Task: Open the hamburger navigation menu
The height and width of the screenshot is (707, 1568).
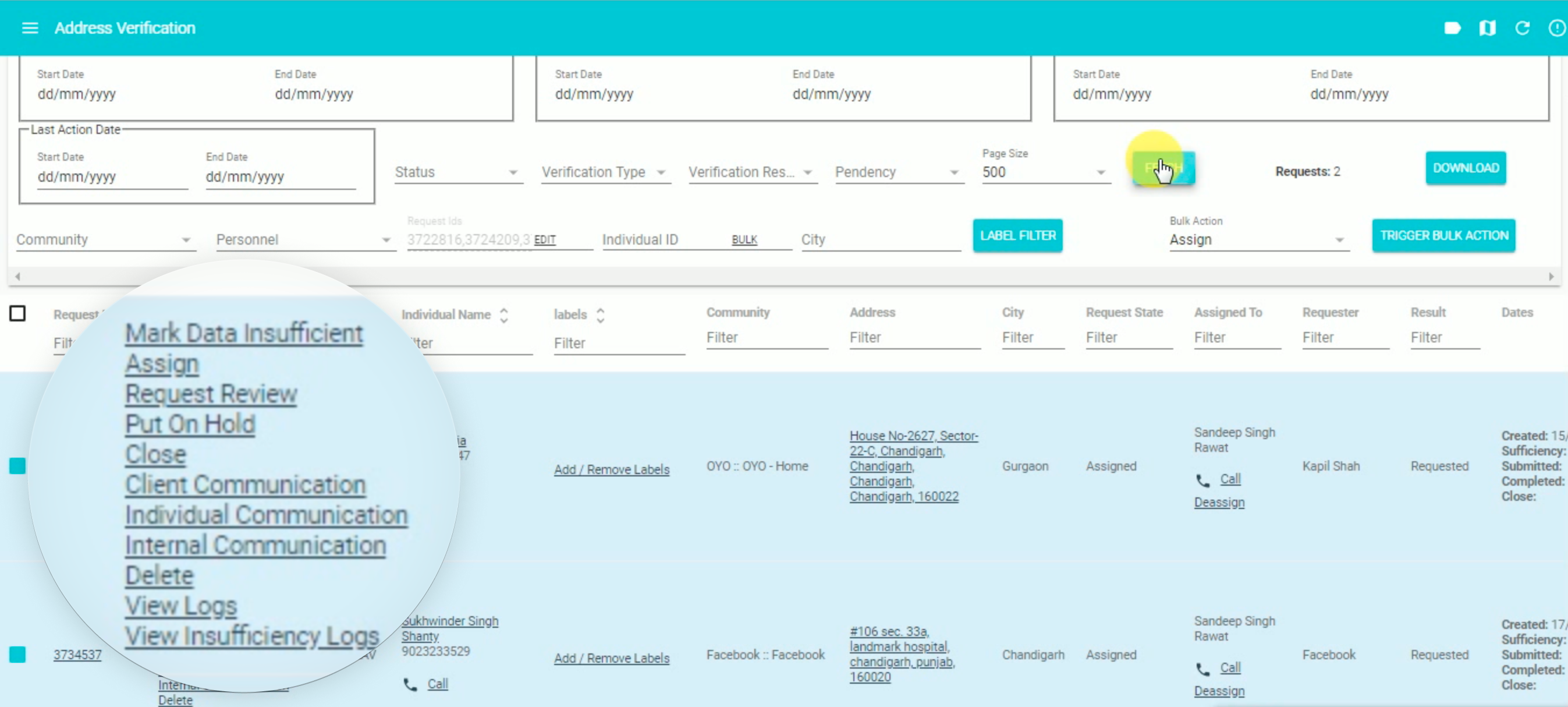Action: [x=30, y=28]
